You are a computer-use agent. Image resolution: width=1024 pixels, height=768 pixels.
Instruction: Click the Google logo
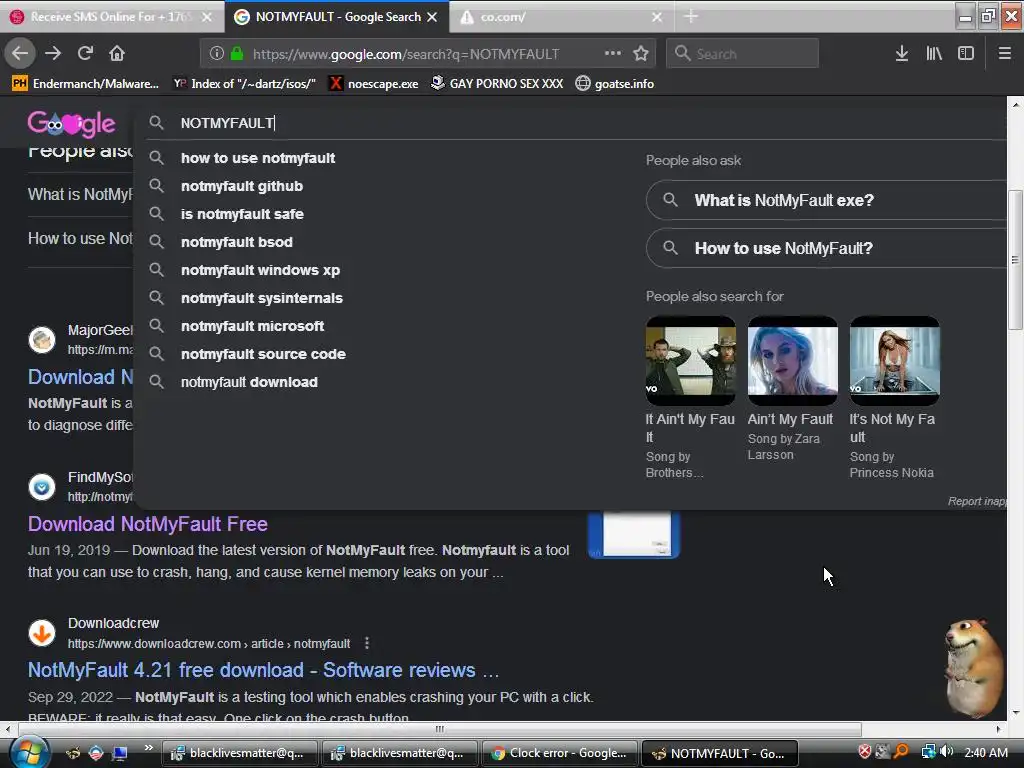pos(71,123)
